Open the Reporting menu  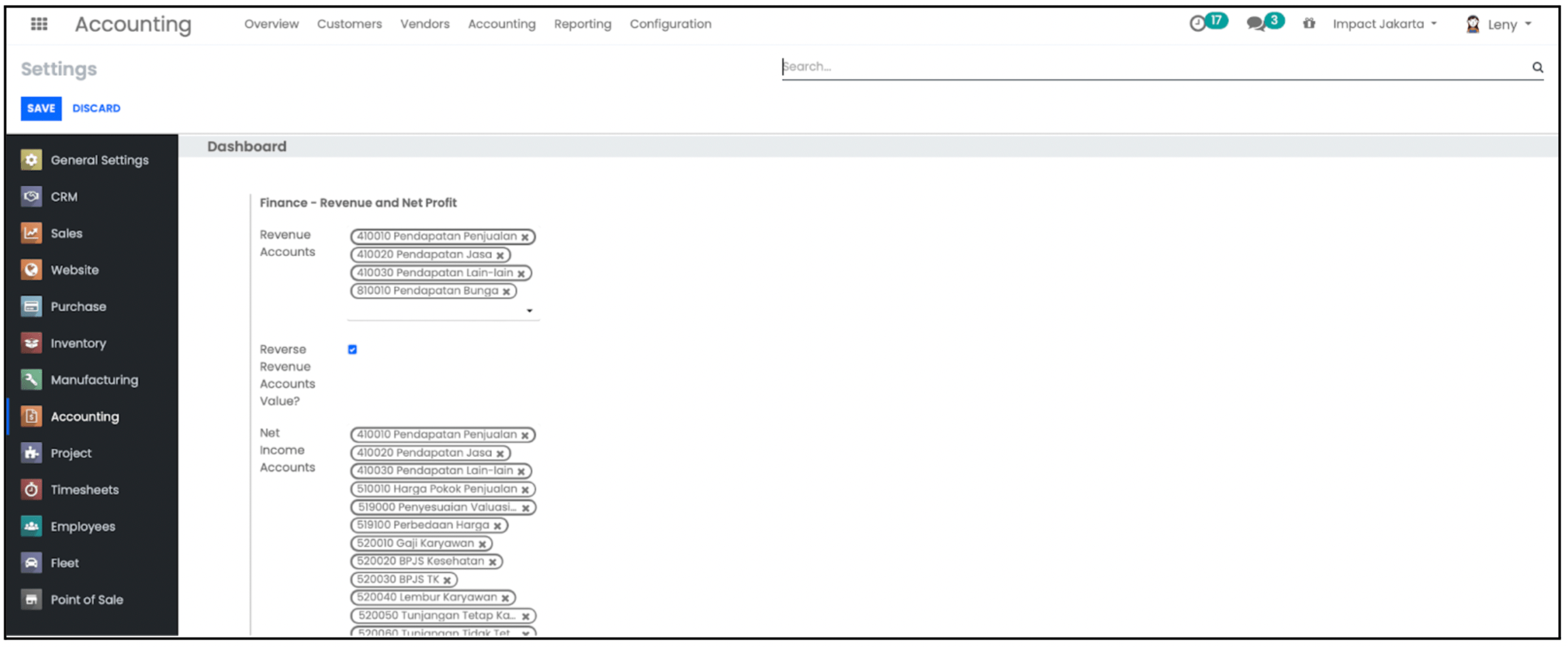point(583,24)
